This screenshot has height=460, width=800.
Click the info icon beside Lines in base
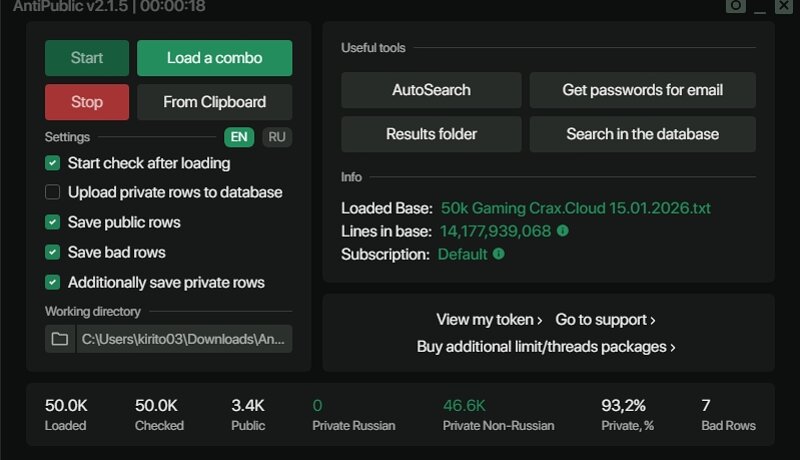pyautogui.click(x=563, y=231)
